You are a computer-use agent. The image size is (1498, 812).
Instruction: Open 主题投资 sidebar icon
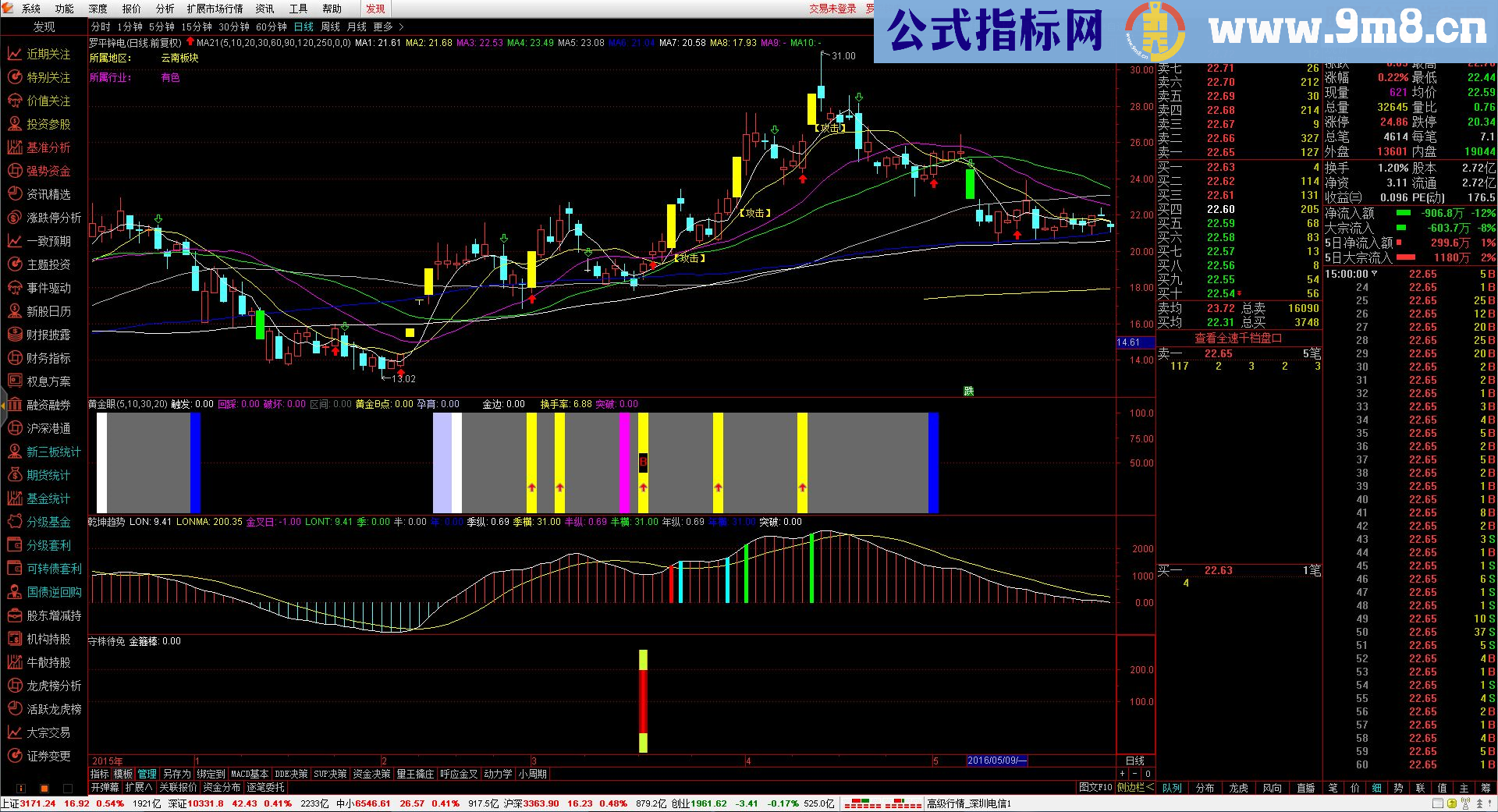[14, 264]
